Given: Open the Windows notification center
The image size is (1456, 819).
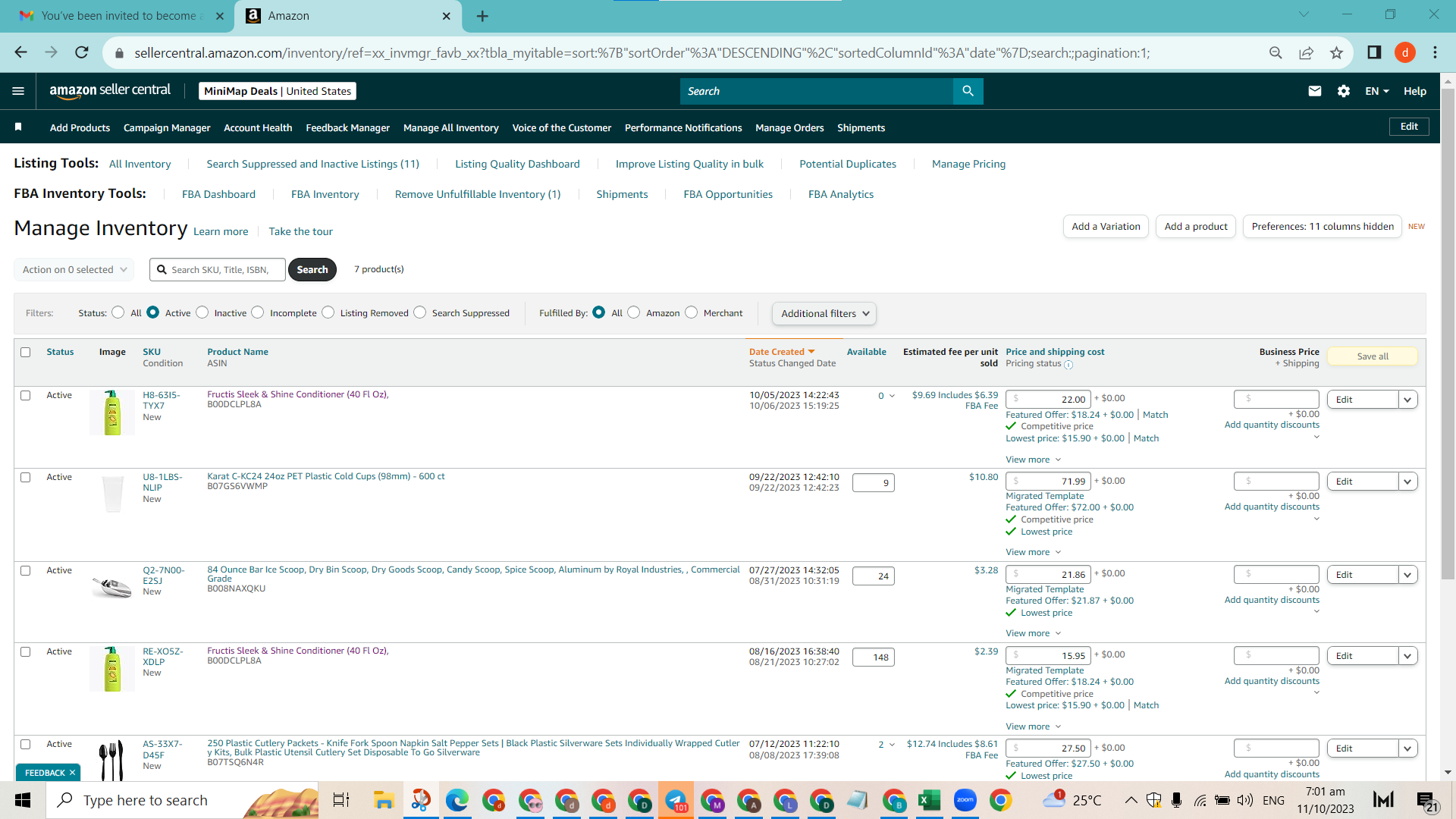Looking at the screenshot, I should click(1426, 801).
